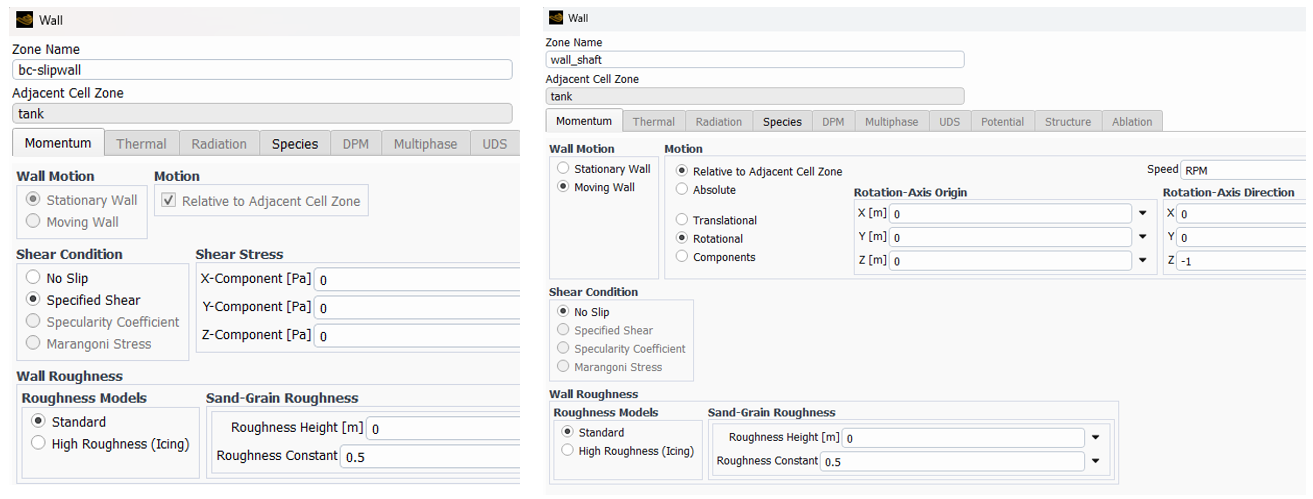Click the Wall dialog icon in right panel
The width and height of the screenshot is (1313, 499).
coord(556,18)
